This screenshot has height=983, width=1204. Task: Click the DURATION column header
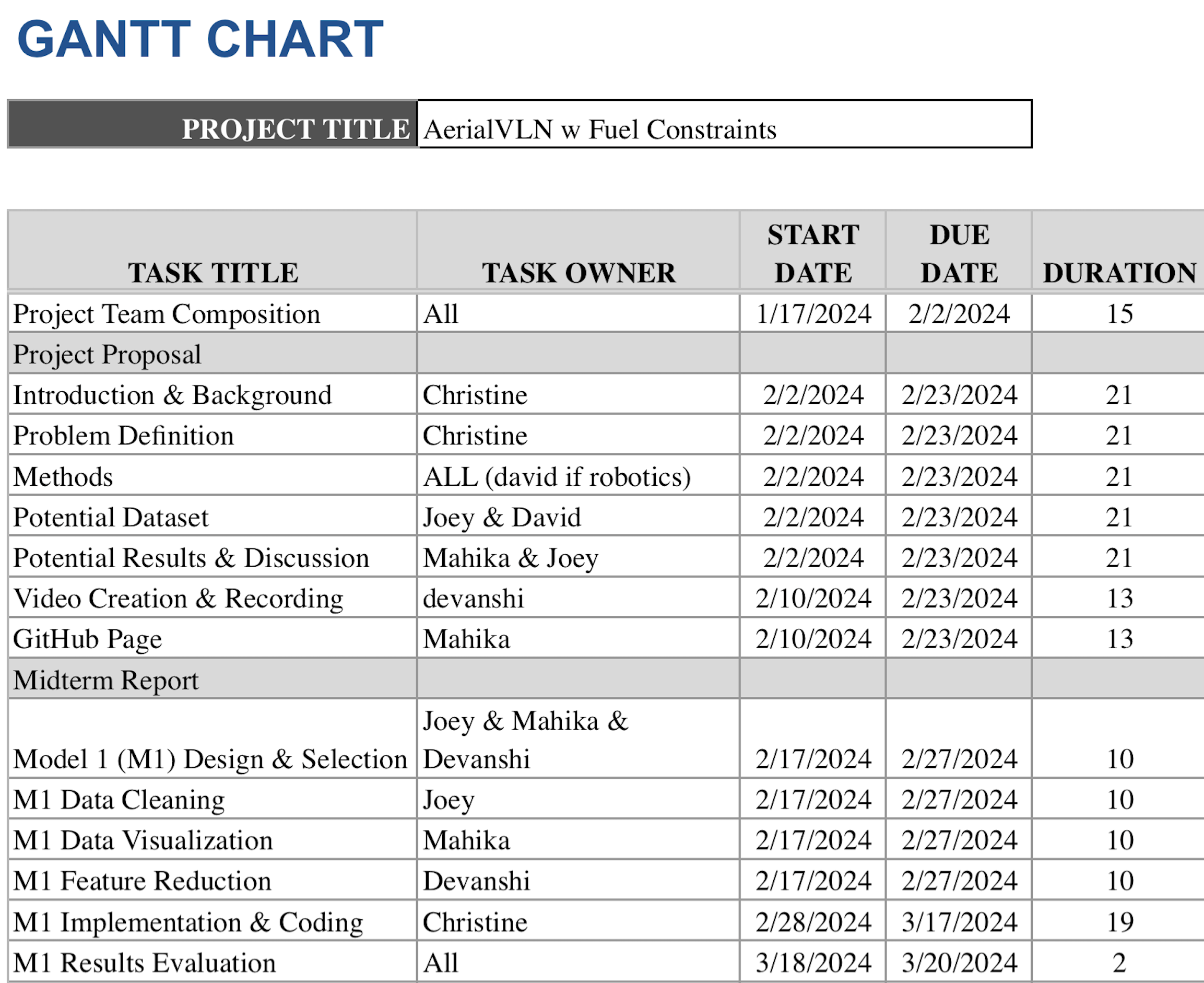[x=1118, y=250]
